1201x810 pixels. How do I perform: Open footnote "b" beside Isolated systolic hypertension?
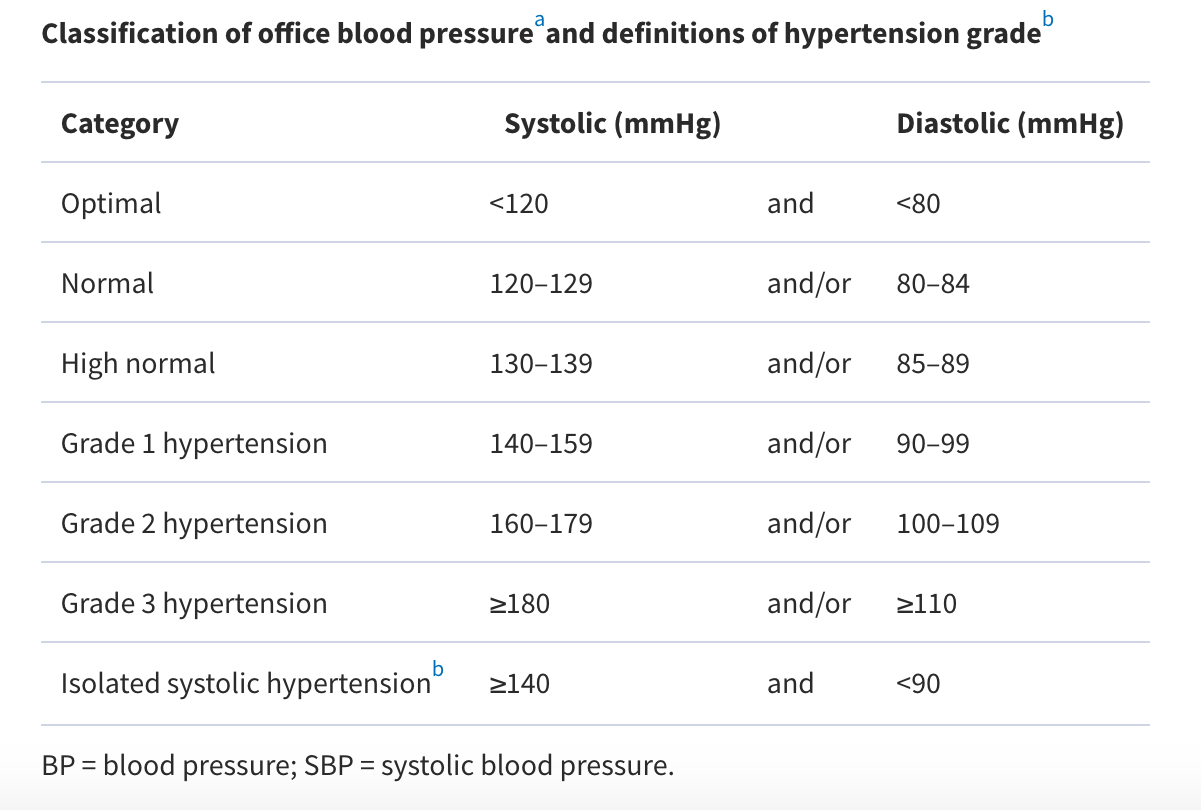pos(437,667)
